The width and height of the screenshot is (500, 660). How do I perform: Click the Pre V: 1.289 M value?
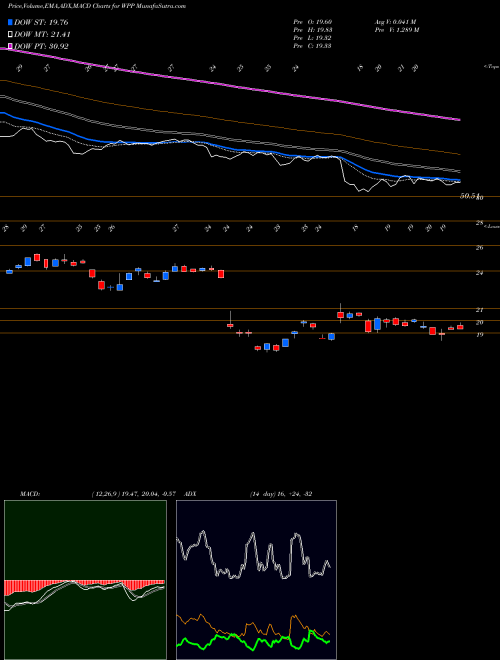click(396, 30)
